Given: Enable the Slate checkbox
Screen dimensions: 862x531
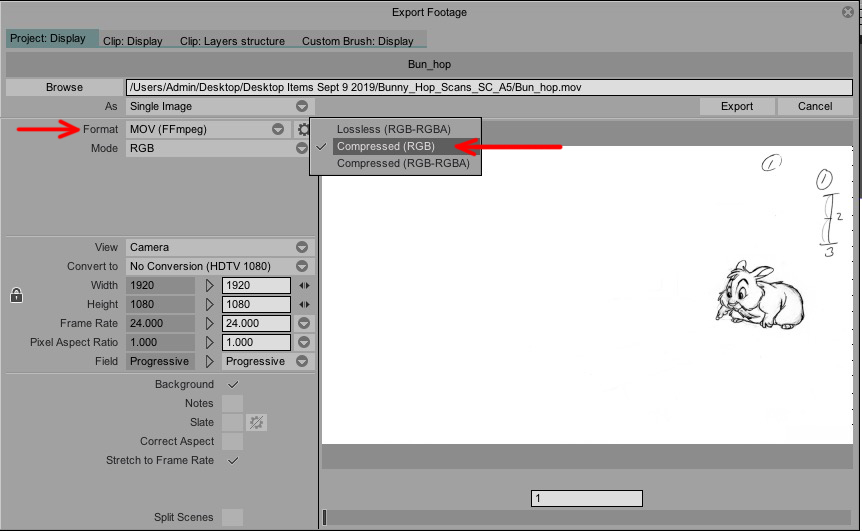Looking at the screenshot, I should click(x=233, y=422).
